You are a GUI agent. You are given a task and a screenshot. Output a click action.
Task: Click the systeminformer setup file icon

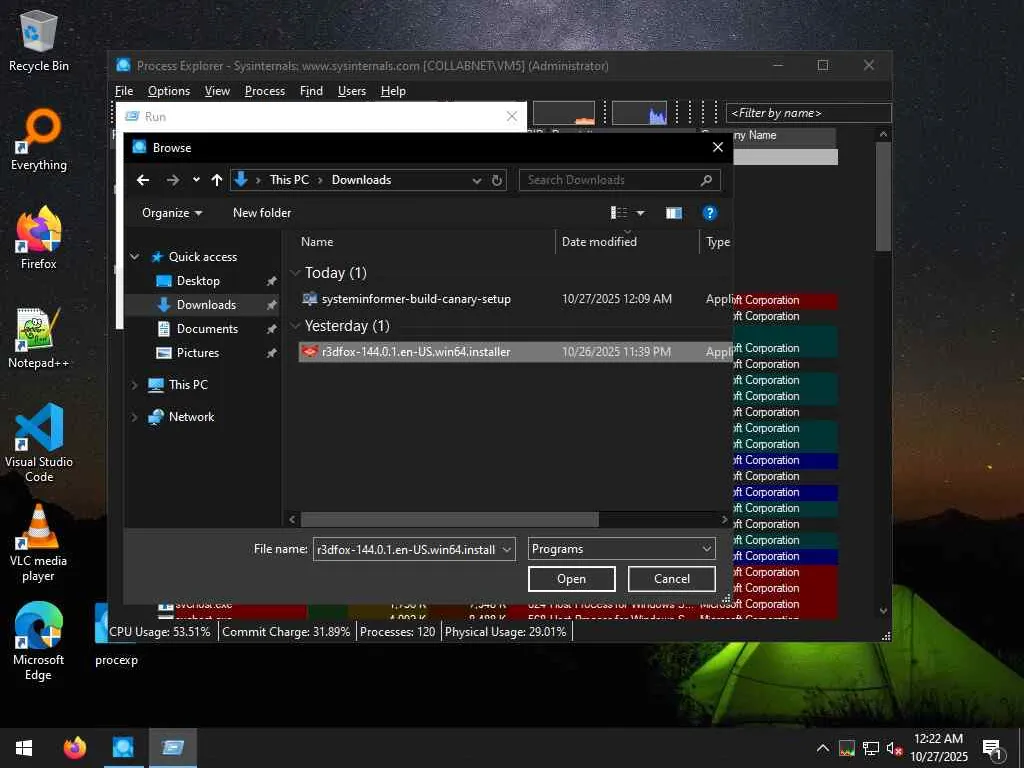[310, 298]
